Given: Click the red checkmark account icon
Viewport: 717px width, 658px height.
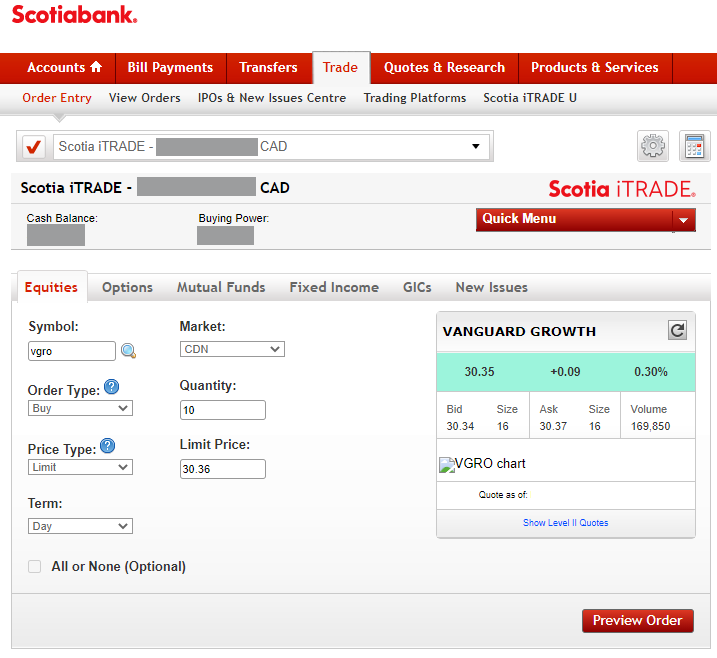Looking at the screenshot, I should pyautogui.click(x=34, y=147).
